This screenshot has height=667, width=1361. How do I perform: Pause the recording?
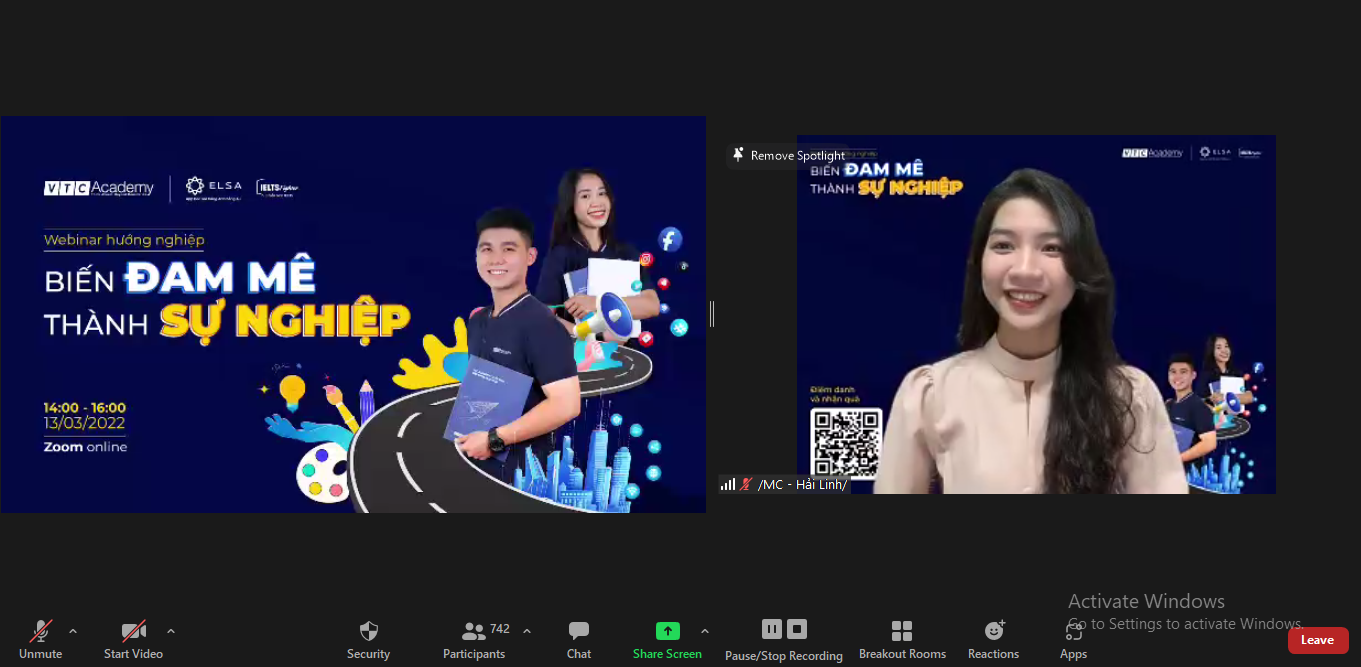pos(771,629)
